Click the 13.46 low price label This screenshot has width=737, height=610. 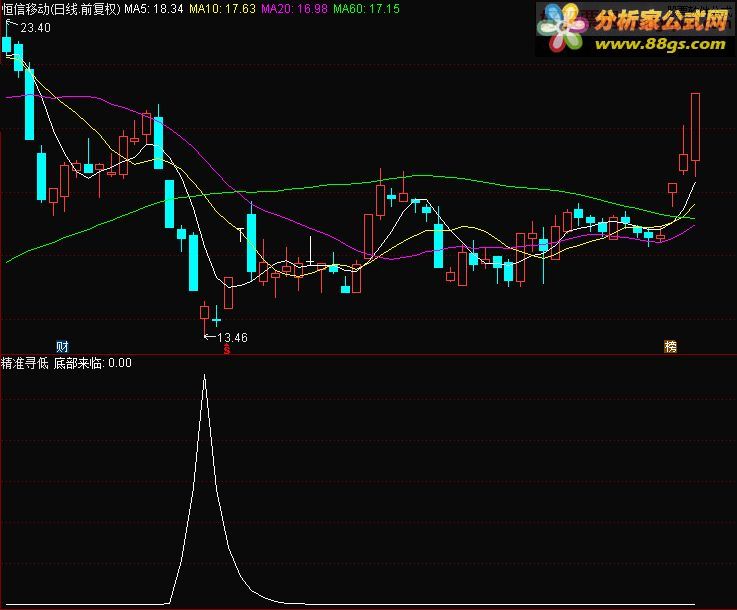pyautogui.click(x=233, y=337)
